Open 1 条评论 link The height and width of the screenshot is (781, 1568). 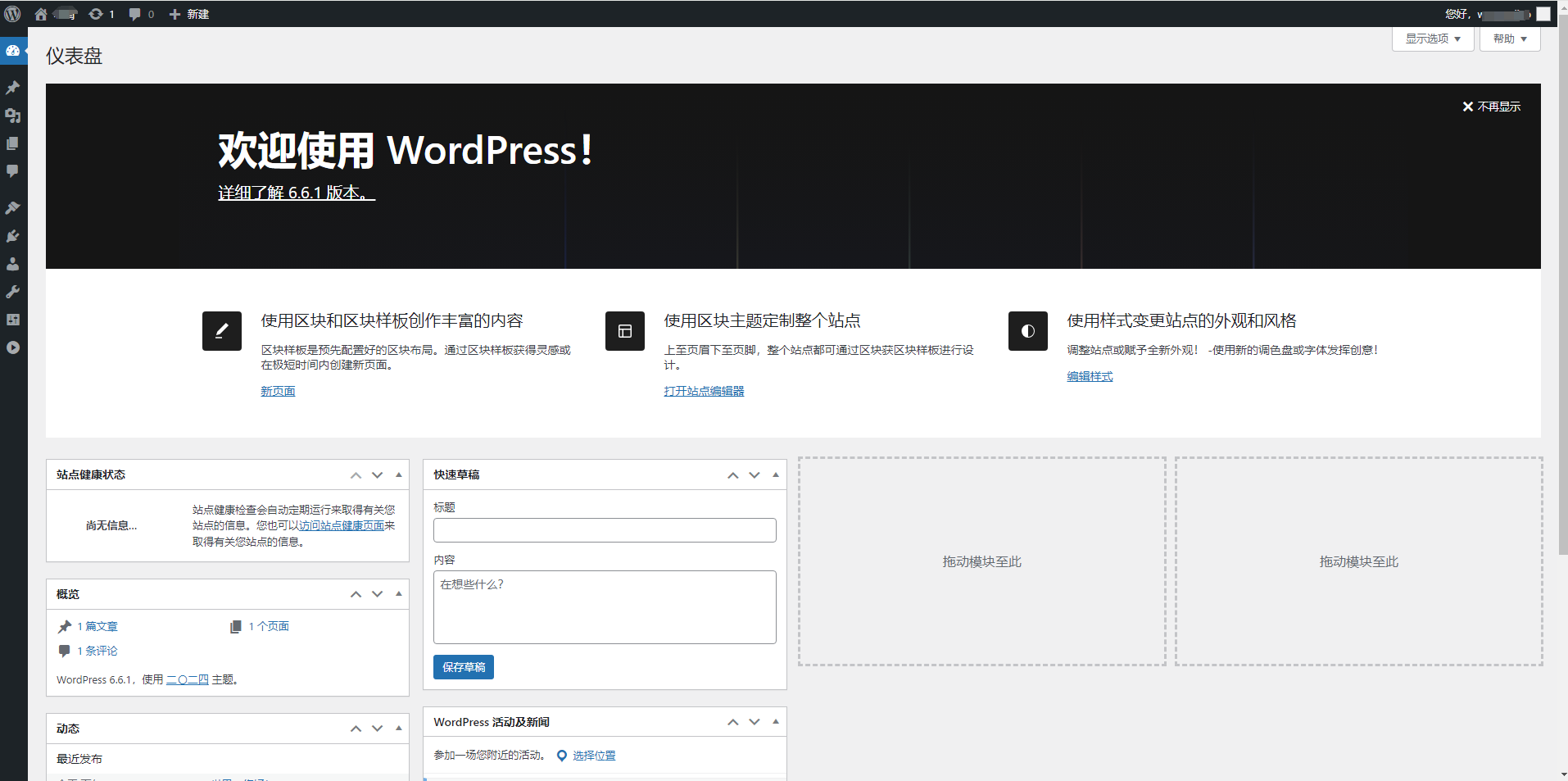(x=97, y=651)
